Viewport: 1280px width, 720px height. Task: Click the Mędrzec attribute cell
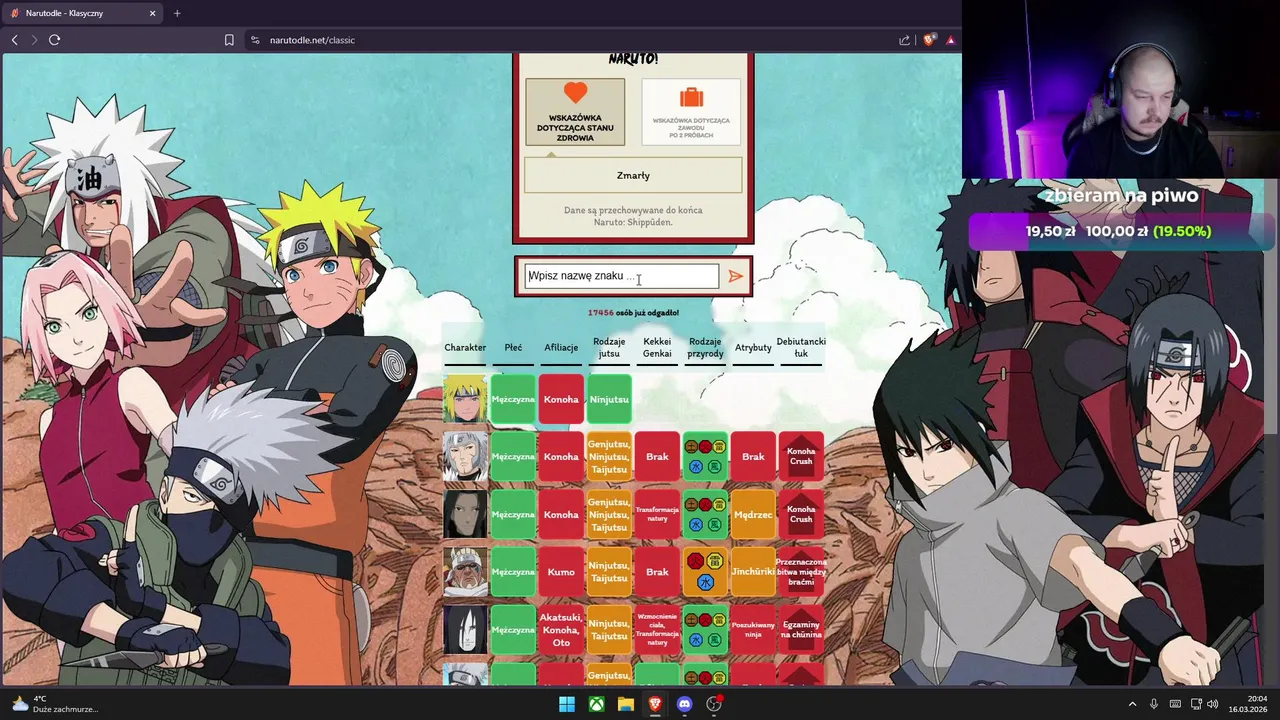click(753, 514)
